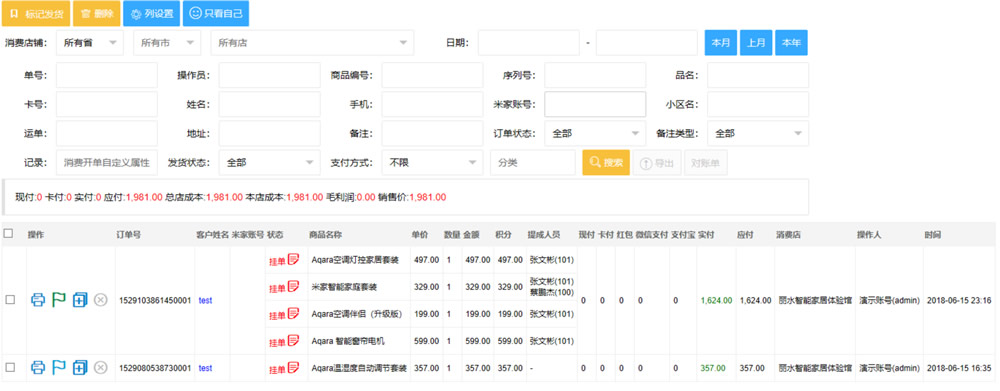
Task: Open note icon for 米家智能家庭套装 row
Action: pyautogui.click(x=293, y=287)
